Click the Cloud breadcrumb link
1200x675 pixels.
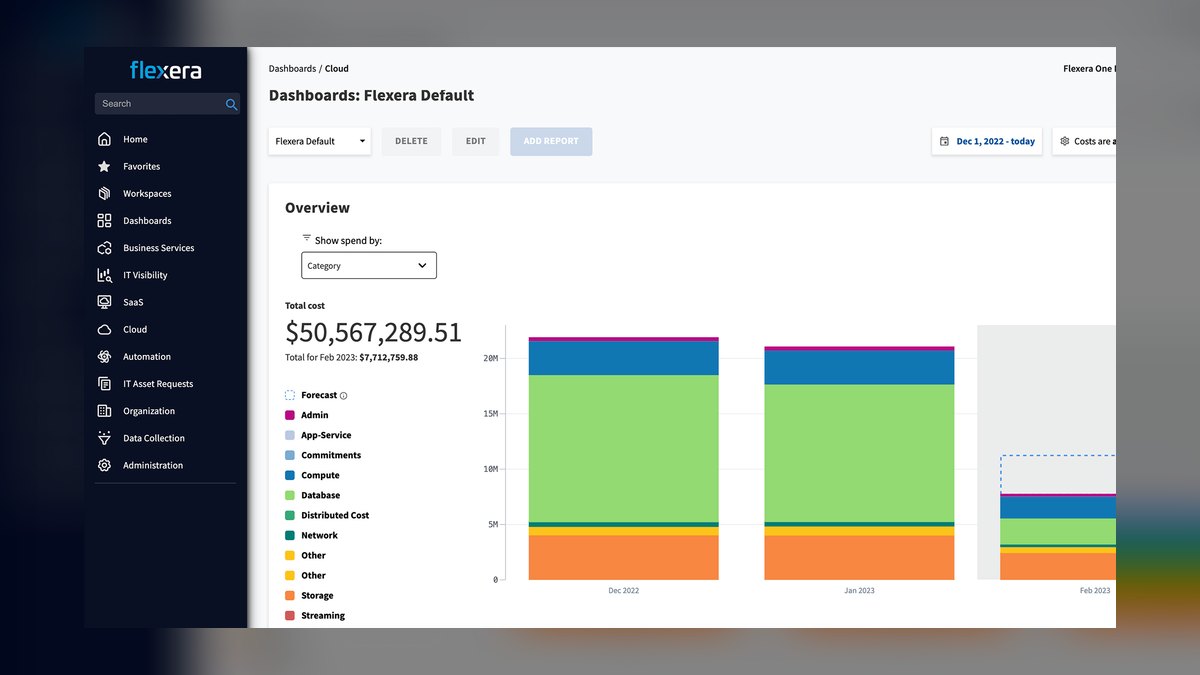pyautogui.click(x=337, y=69)
